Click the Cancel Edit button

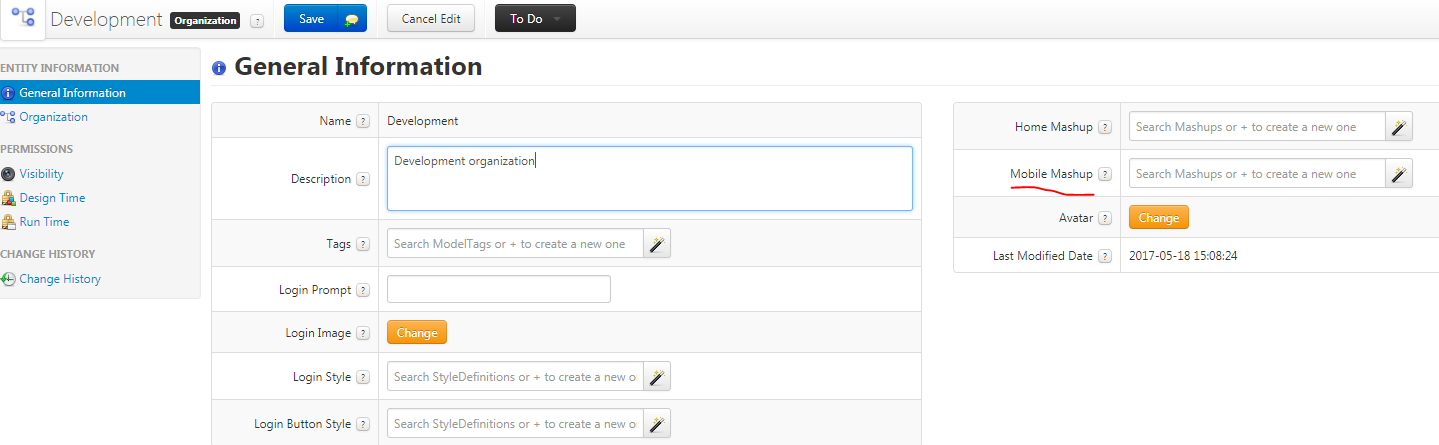pyautogui.click(x=431, y=19)
